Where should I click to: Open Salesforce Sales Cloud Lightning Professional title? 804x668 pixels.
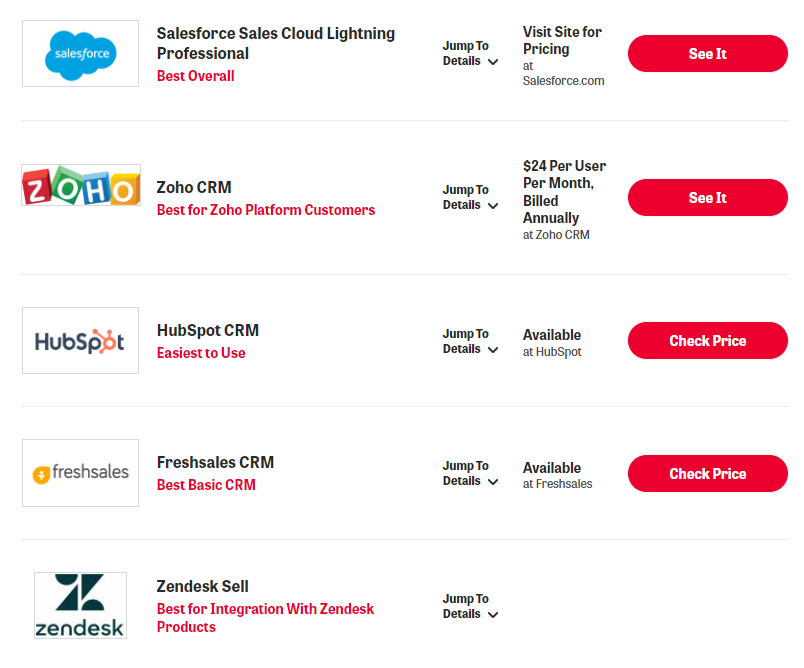275,43
